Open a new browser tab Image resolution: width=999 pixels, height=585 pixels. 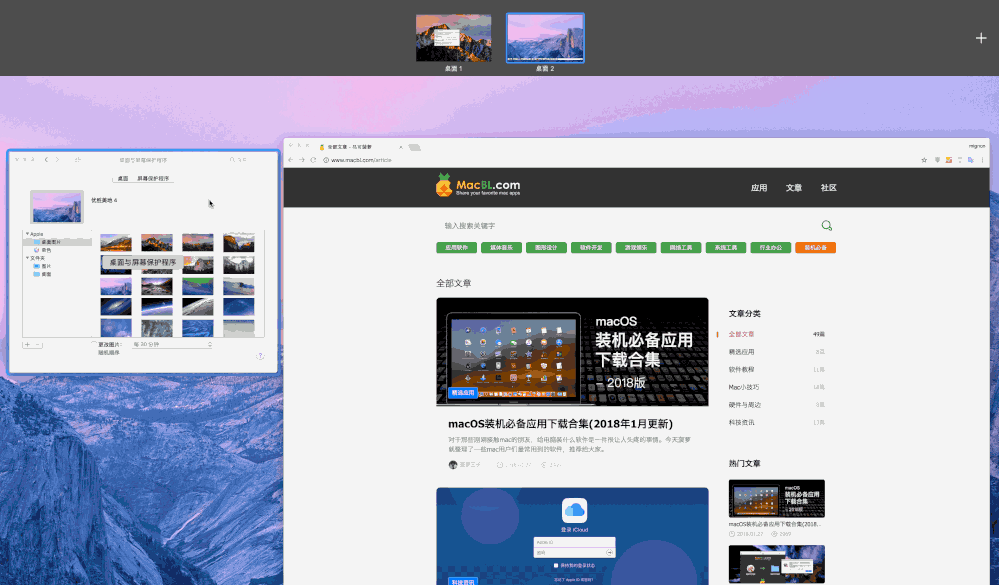(x=415, y=147)
